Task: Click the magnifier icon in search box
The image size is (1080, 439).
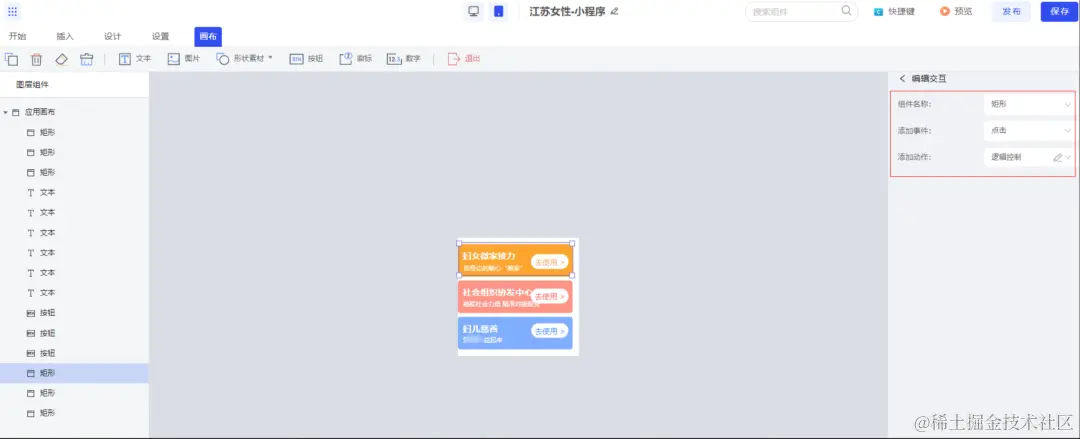Action: (x=847, y=11)
